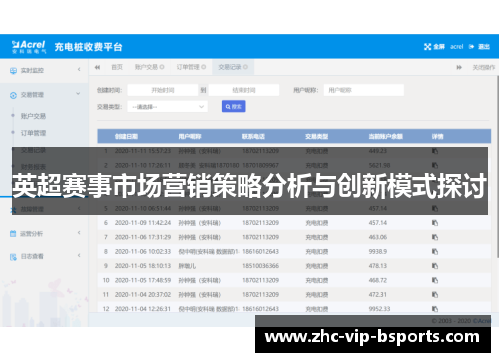Click the 结束时间 end time field
The width and height of the screenshot is (500, 362).
(244, 90)
